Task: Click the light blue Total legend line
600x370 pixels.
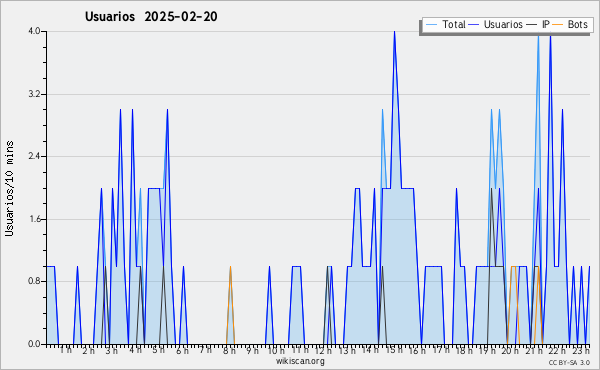Action: pyautogui.click(x=431, y=25)
